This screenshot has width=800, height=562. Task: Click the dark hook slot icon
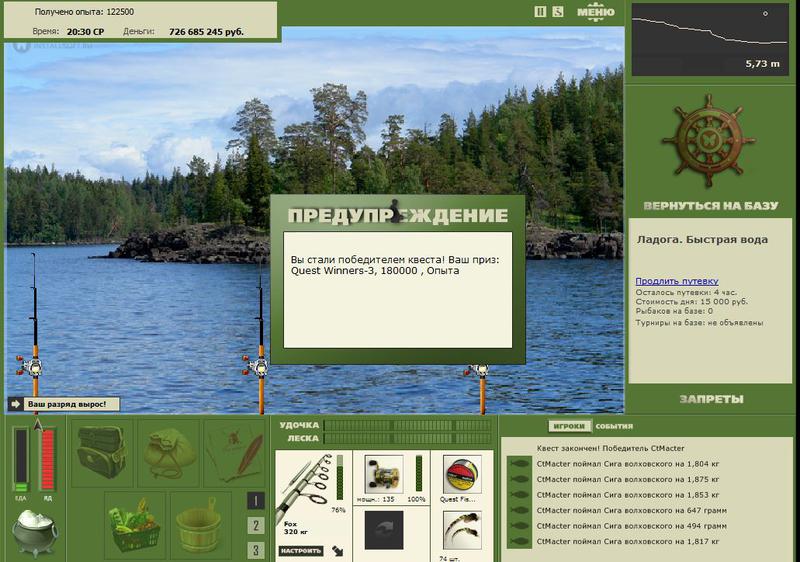[384, 530]
